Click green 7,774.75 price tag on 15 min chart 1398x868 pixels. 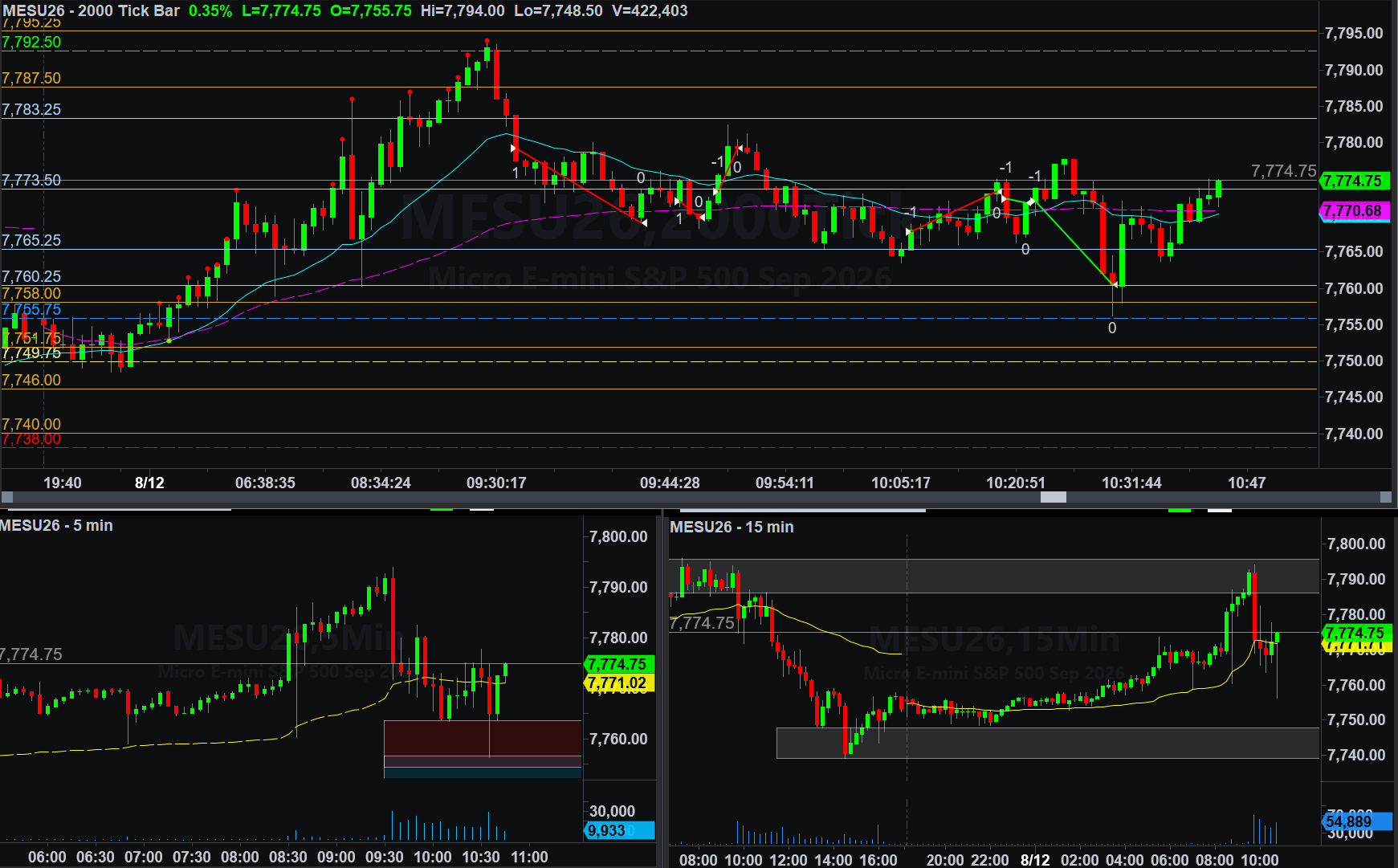pos(1355,633)
